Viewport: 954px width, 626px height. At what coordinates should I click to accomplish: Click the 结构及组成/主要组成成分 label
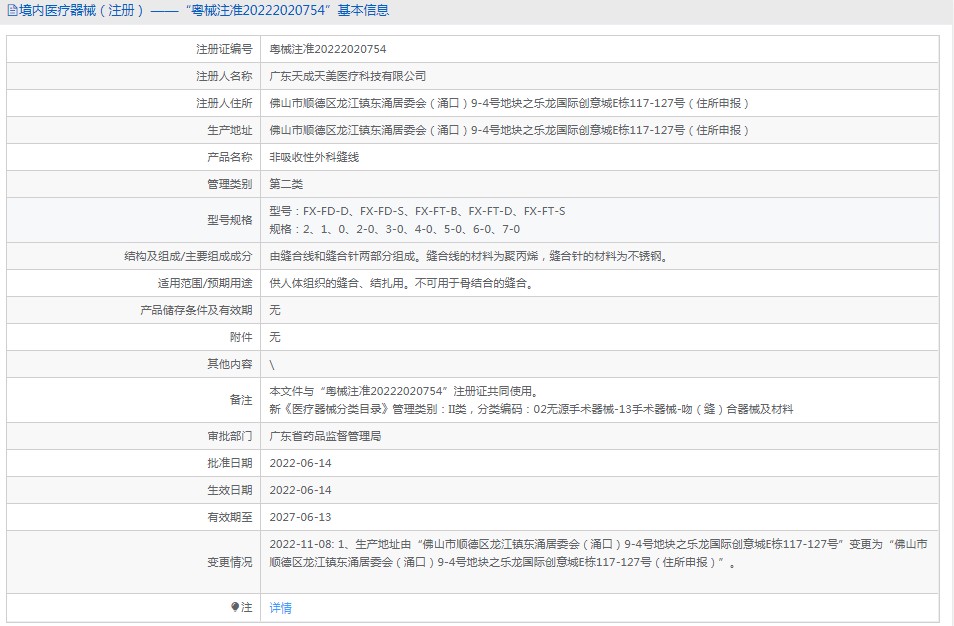coord(188,256)
